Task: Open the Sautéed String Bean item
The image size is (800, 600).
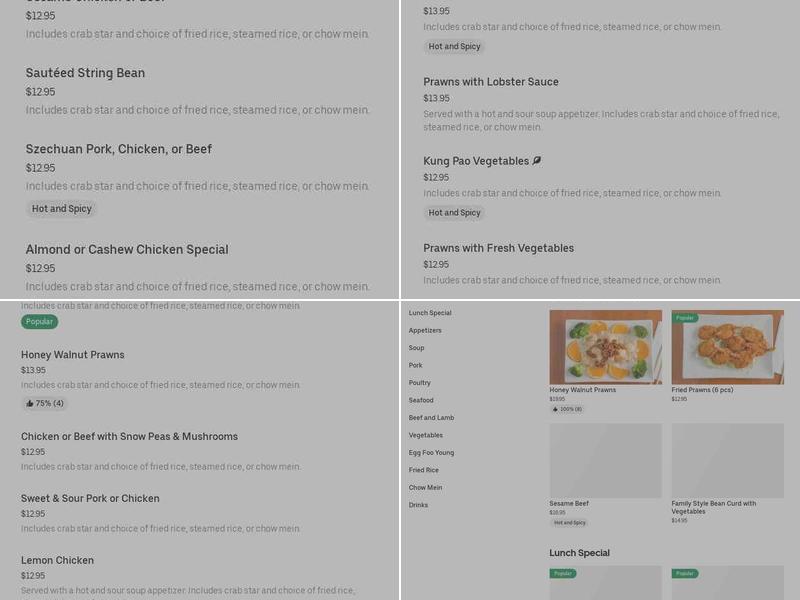Action: tap(85, 73)
